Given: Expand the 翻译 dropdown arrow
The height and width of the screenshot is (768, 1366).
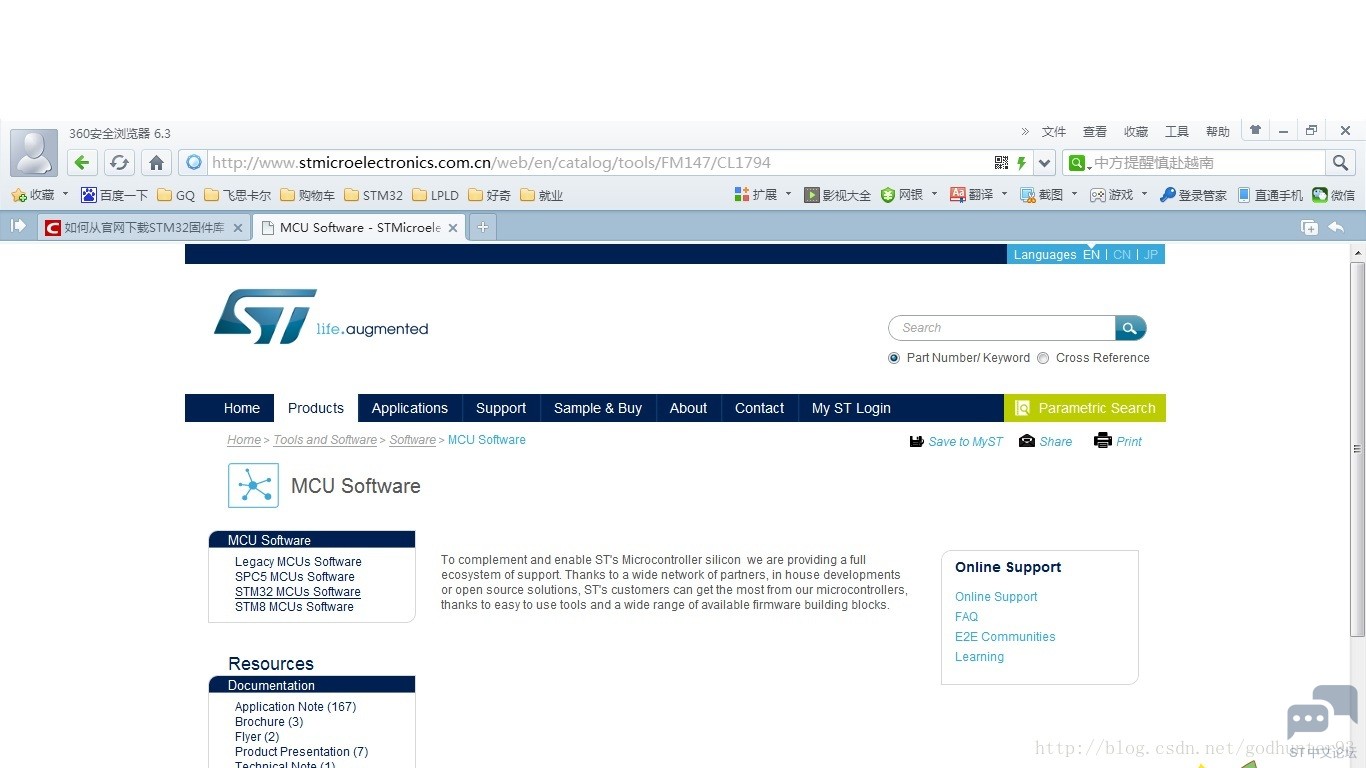Looking at the screenshot, I should [1004, 194].
